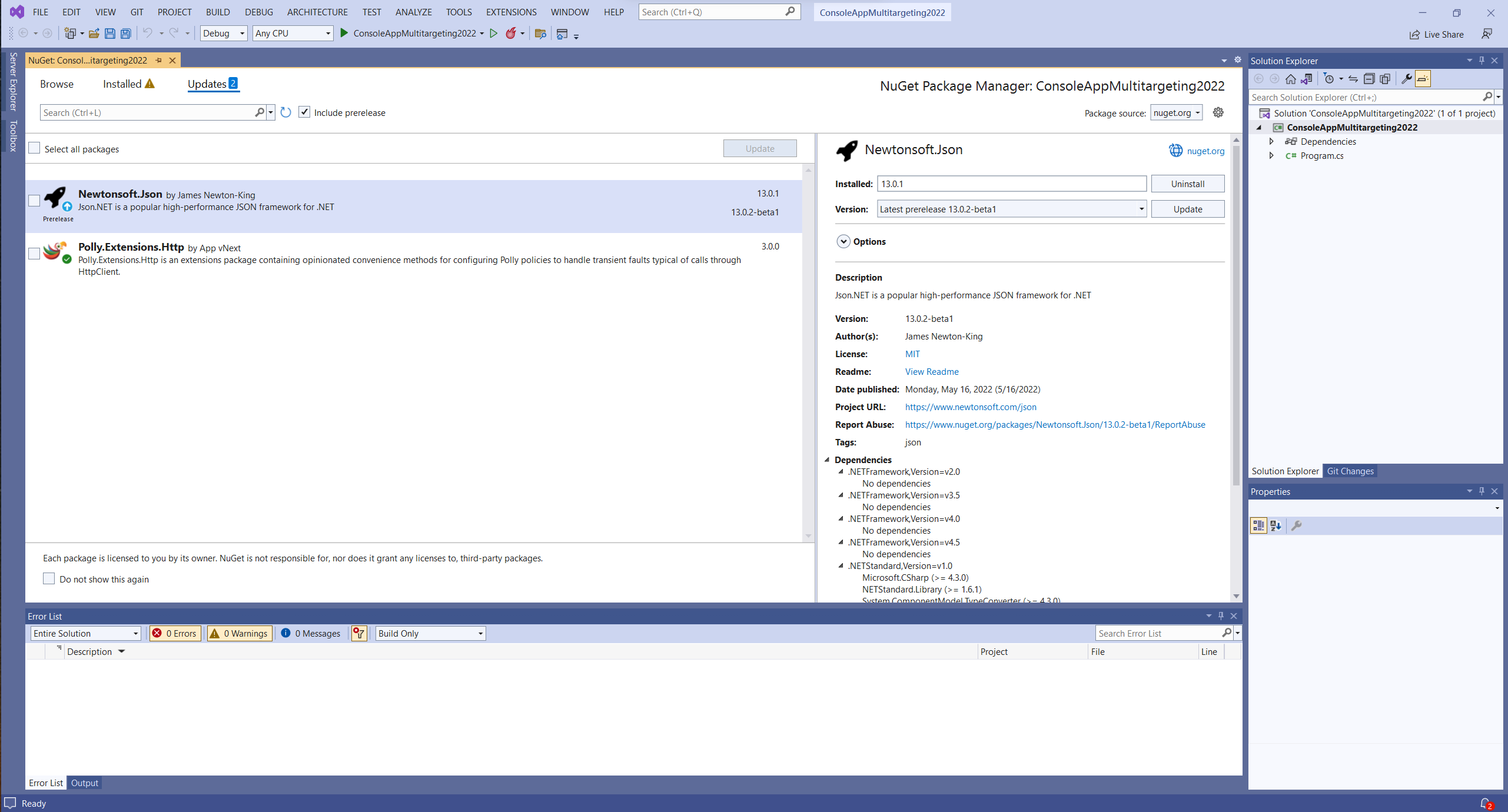1508x812 pixels.
Task: Open the Version dropdown for Newtonsoft.Json
Action: coord(1141,209)
